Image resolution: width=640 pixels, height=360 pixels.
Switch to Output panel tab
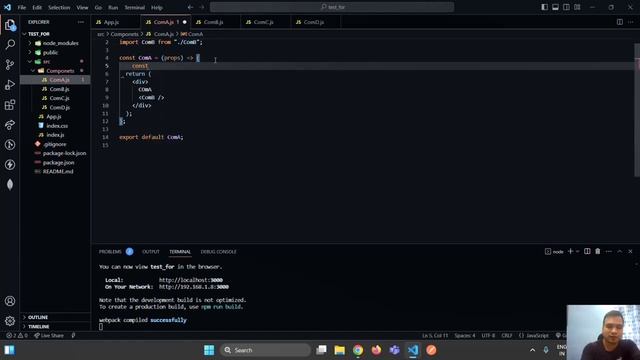tap(151, 252)
